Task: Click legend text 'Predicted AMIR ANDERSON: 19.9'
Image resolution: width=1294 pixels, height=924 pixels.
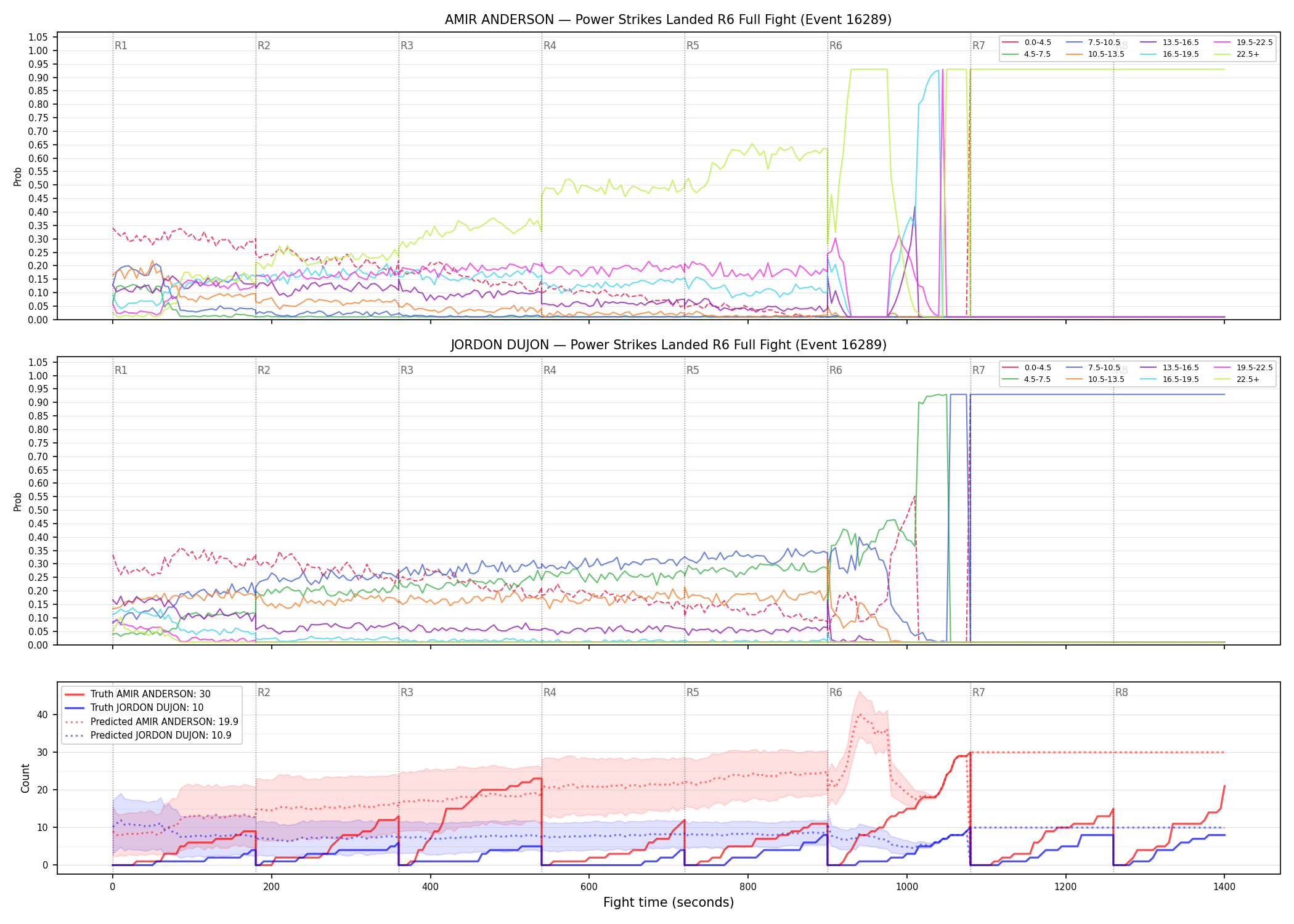Action: [165, 722]
